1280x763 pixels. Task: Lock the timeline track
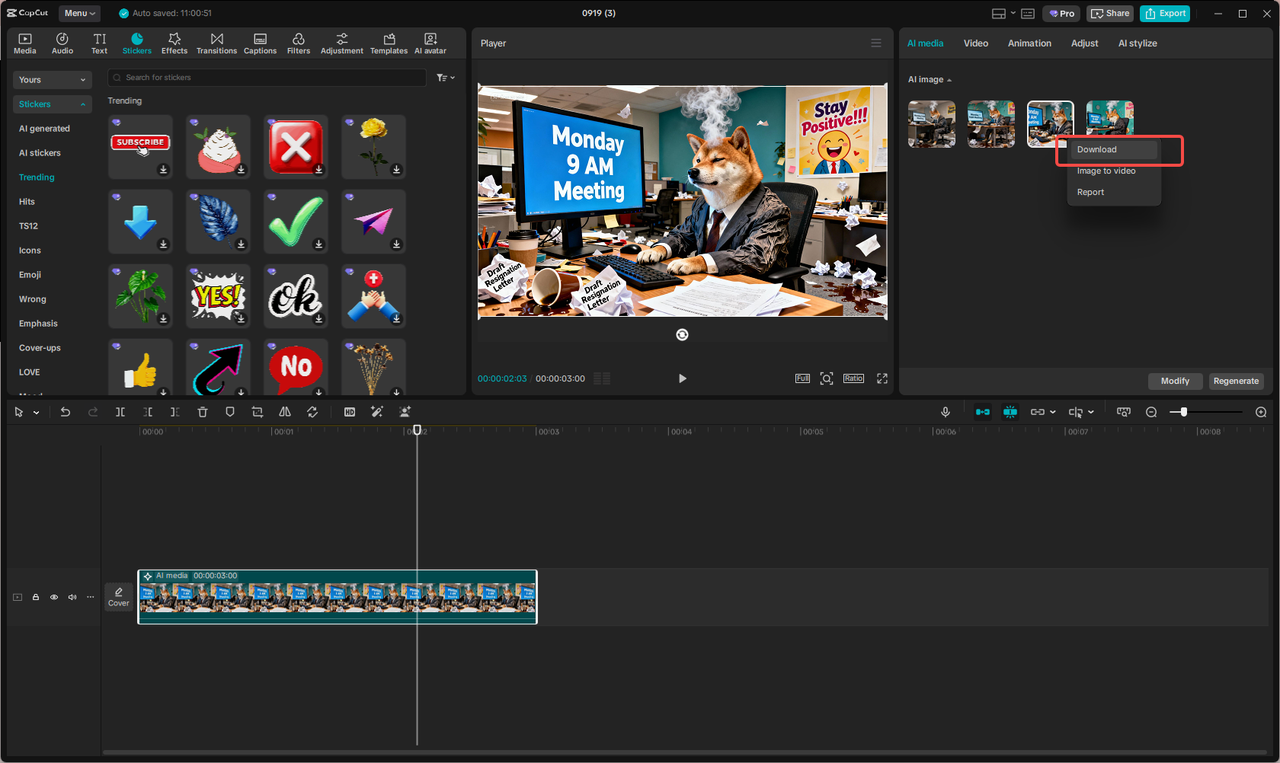(x=35, y=597)
